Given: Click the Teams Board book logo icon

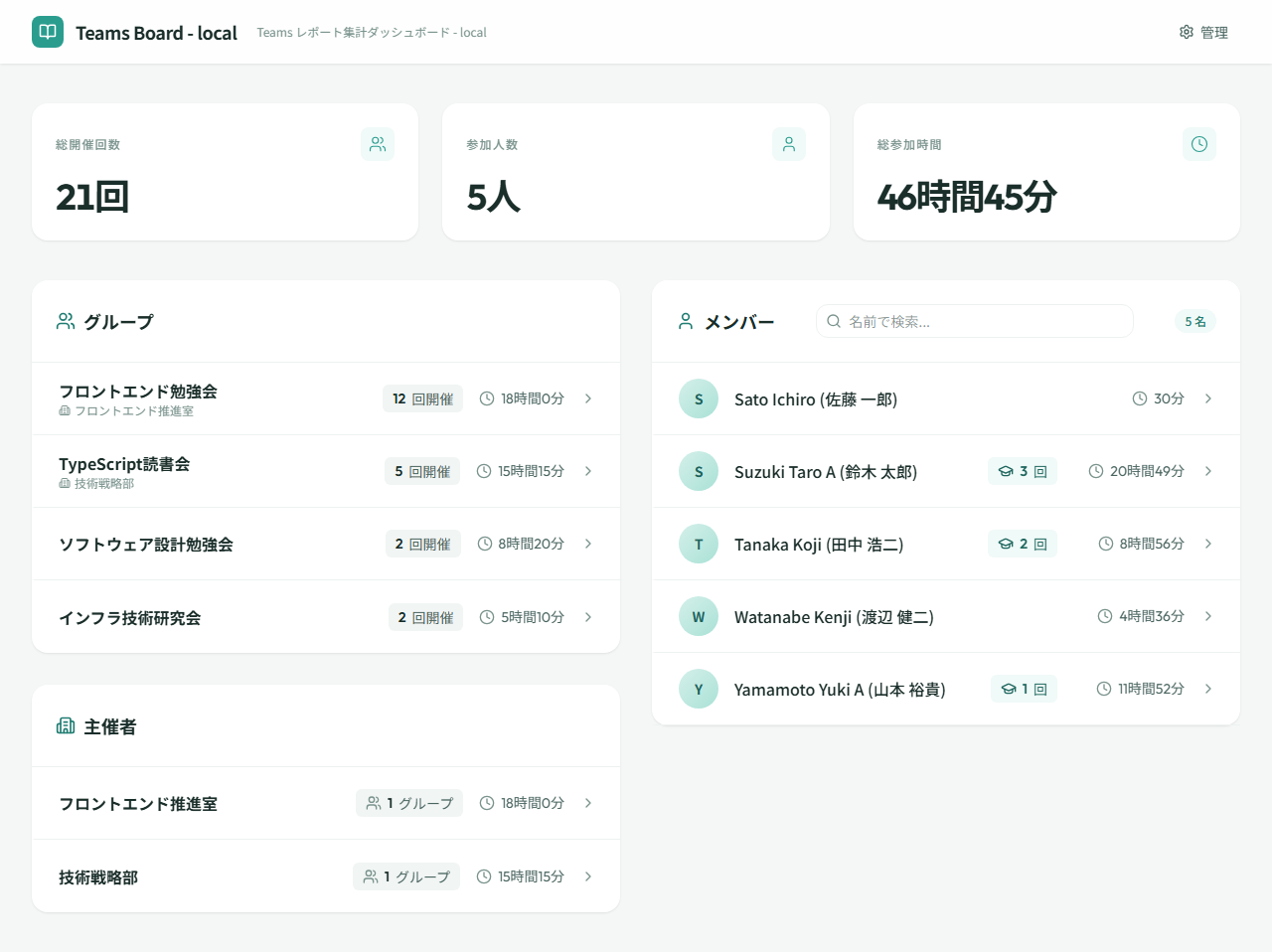Looking at the screenshot, I should point(48,32).
